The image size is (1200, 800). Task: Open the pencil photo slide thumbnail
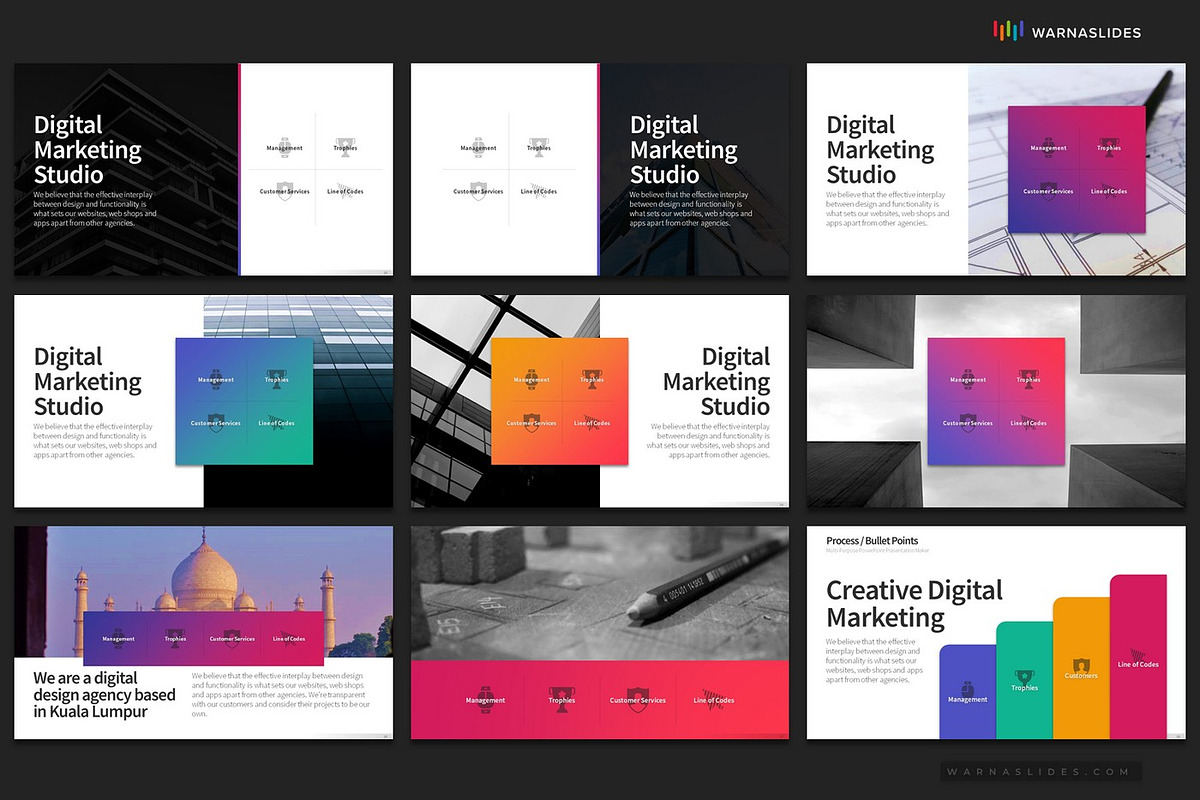(x=600, y=633)
